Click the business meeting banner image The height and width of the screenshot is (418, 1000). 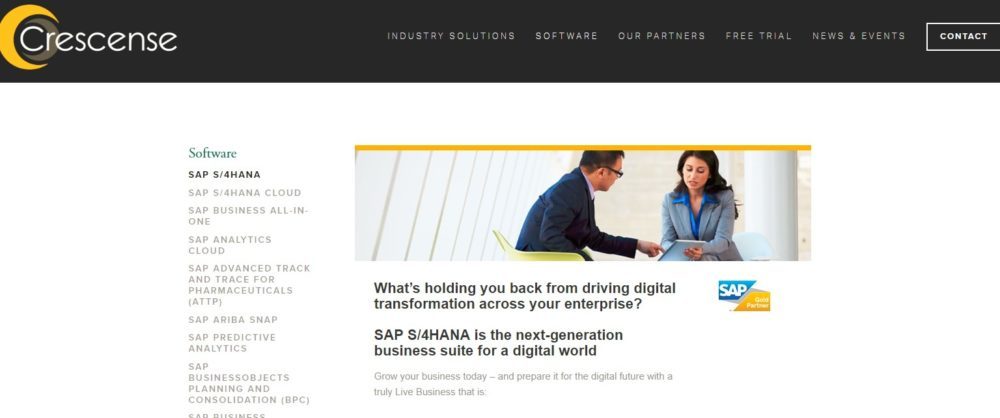582,206
